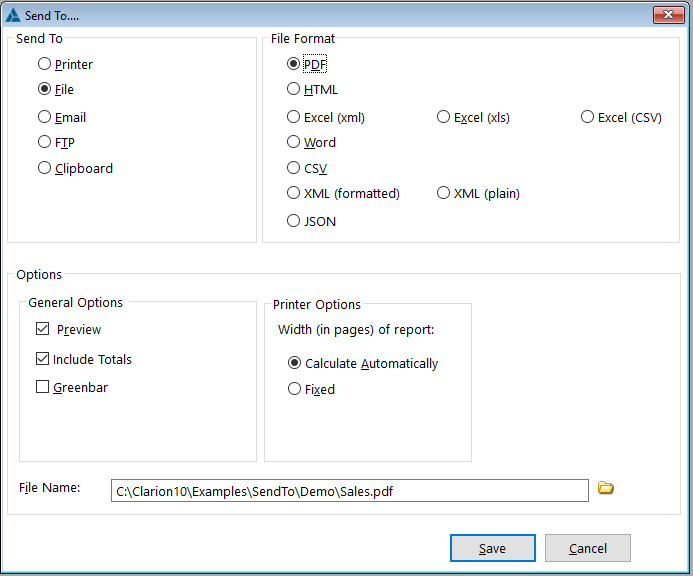The width and height of the screenshot is (693, 576).
Task: Choose Excel (CSV) file format
Action: [588, 117]
